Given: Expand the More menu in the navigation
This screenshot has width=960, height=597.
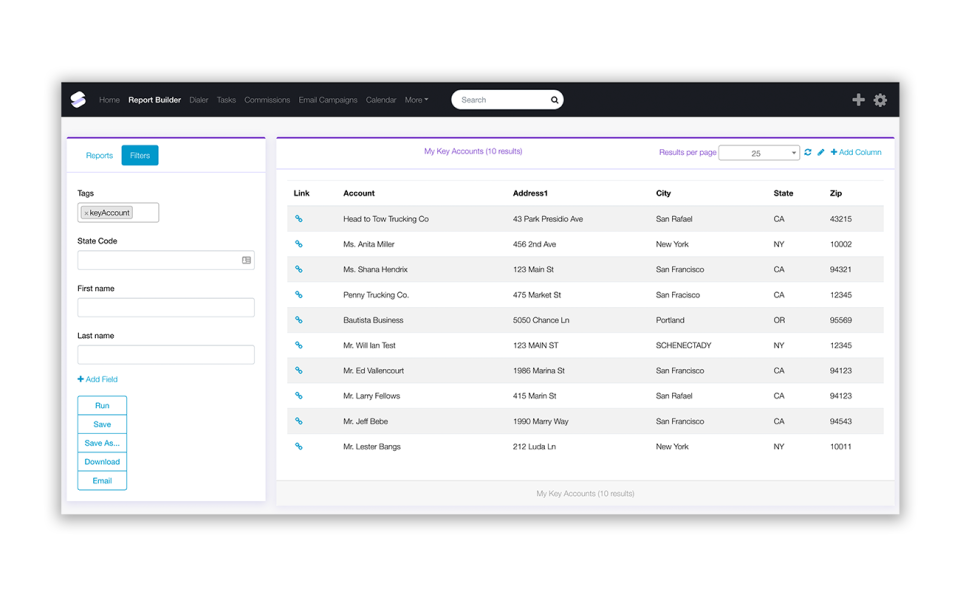Looking at the screenshot, I should click(x=416, y=100).
